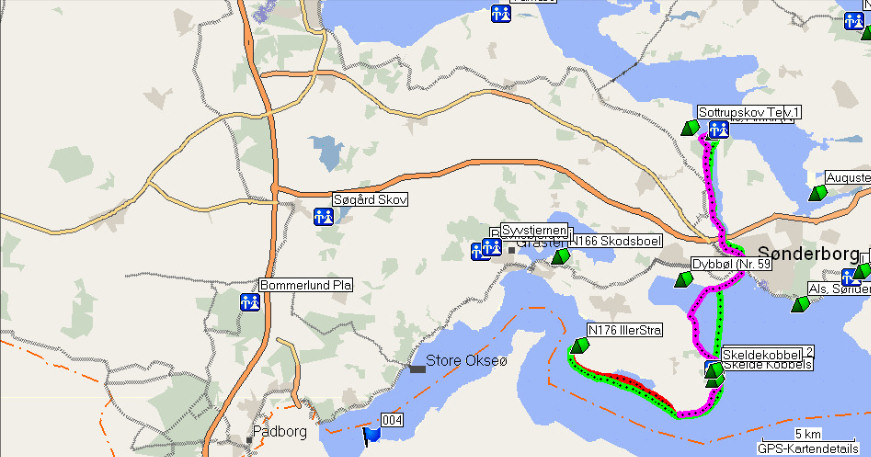The width and height of the screenshot is (871, 457).
Task: Select the N176 IllerStra tent icon
Action: click(579, 346)
